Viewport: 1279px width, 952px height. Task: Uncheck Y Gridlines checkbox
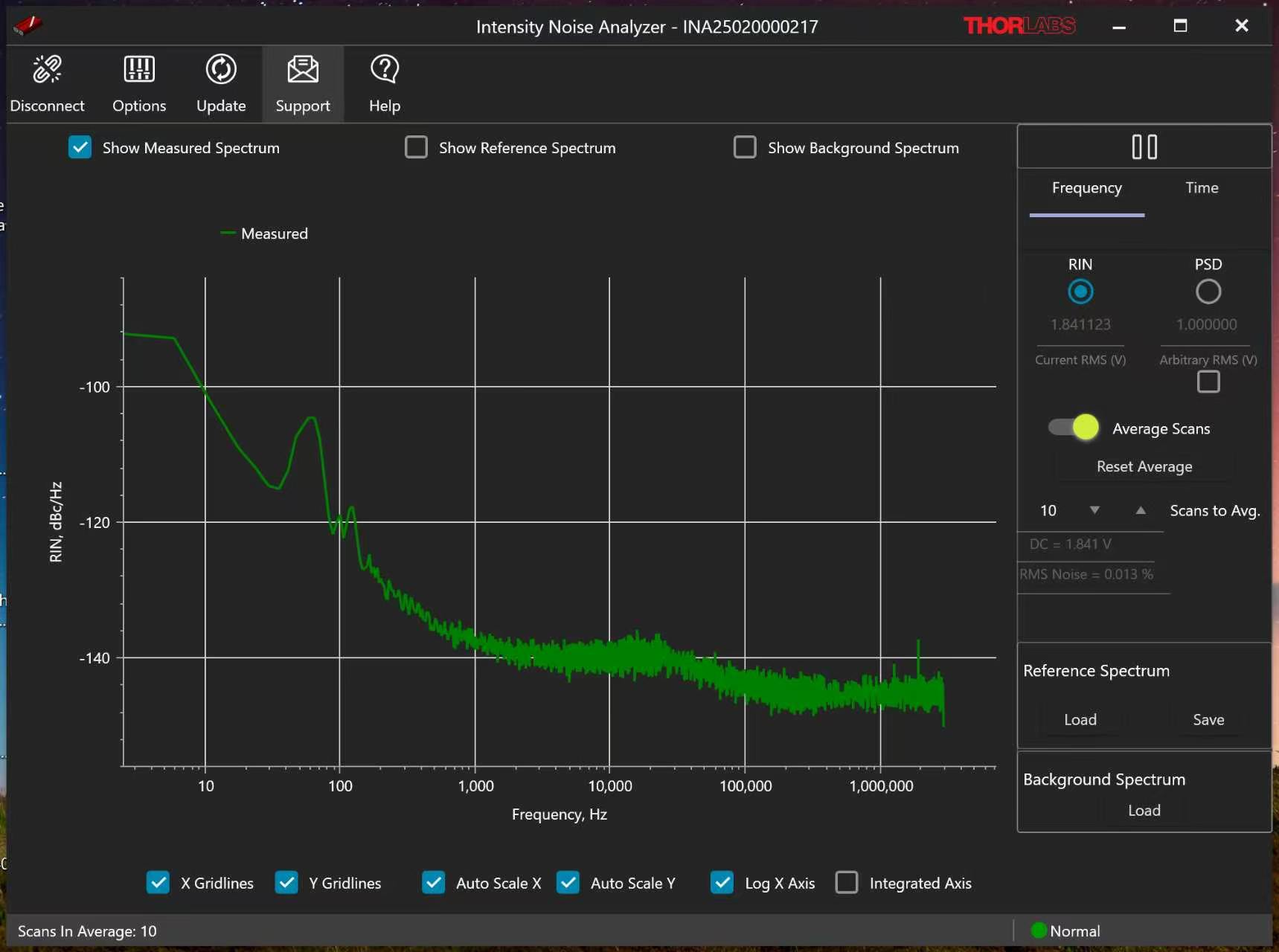click(286, 883)
